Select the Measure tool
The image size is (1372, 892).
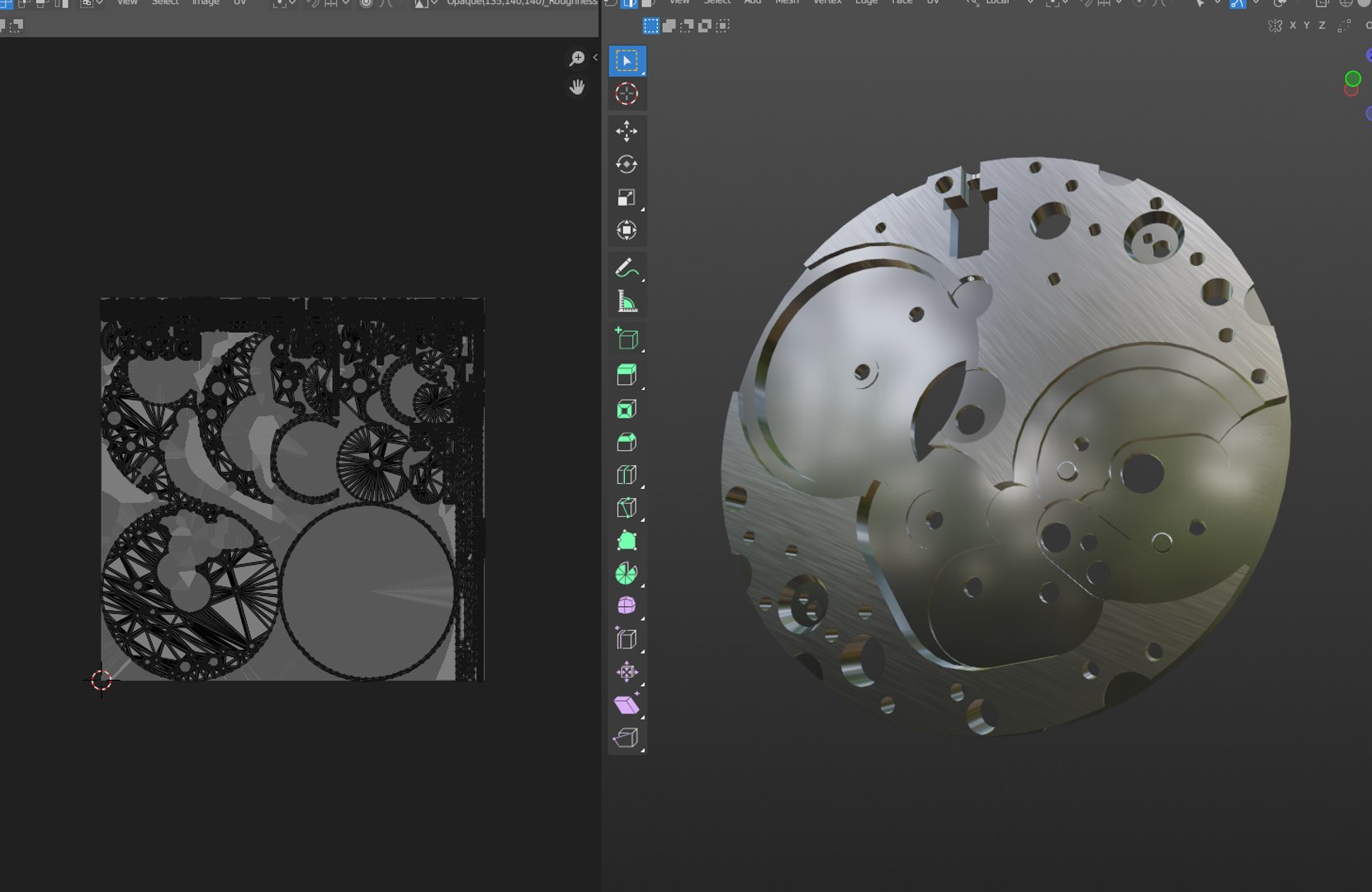point(627,301)
